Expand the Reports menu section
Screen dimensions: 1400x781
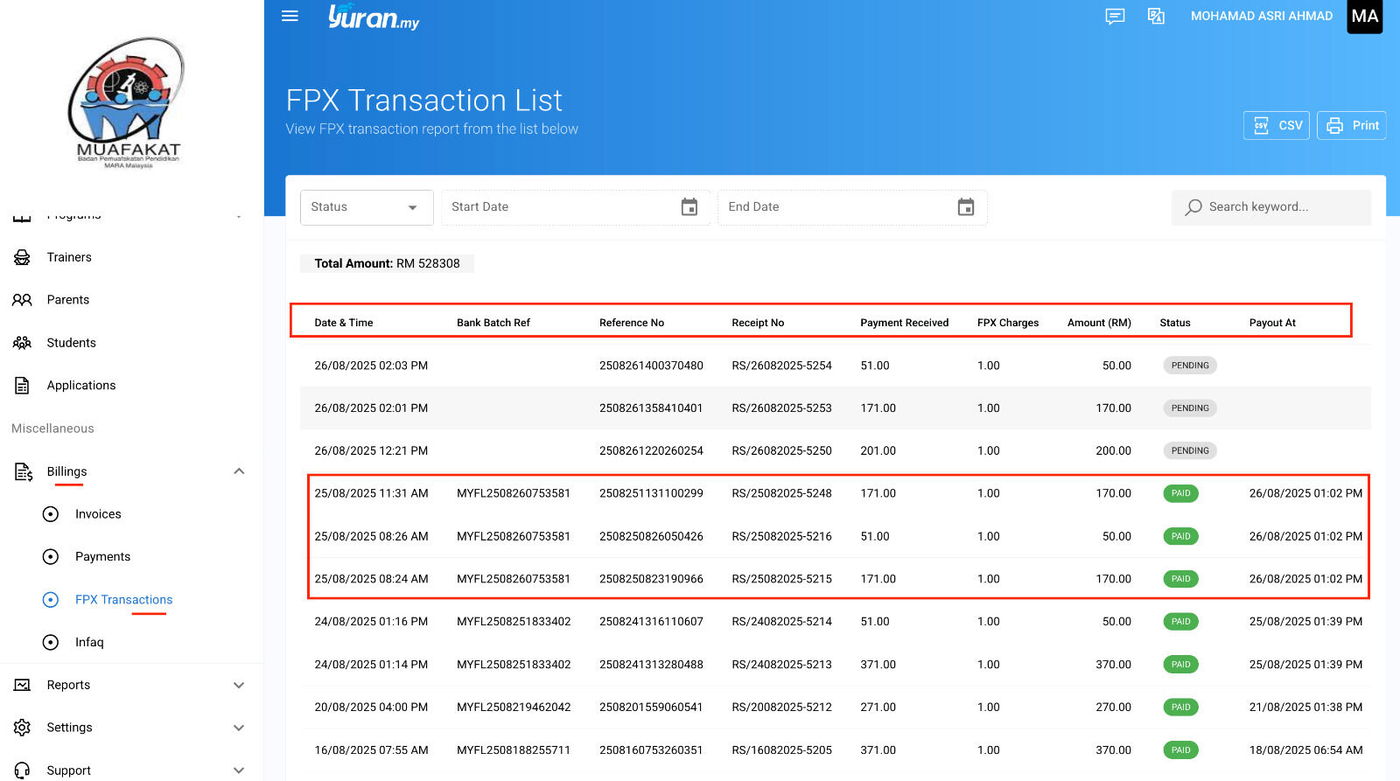pyautogui.click(x=239, y=685)
